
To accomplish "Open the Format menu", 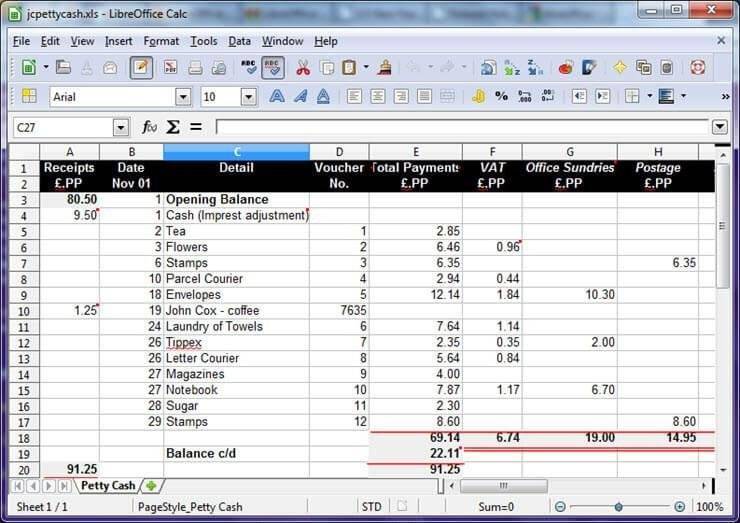I will (161, 41).
